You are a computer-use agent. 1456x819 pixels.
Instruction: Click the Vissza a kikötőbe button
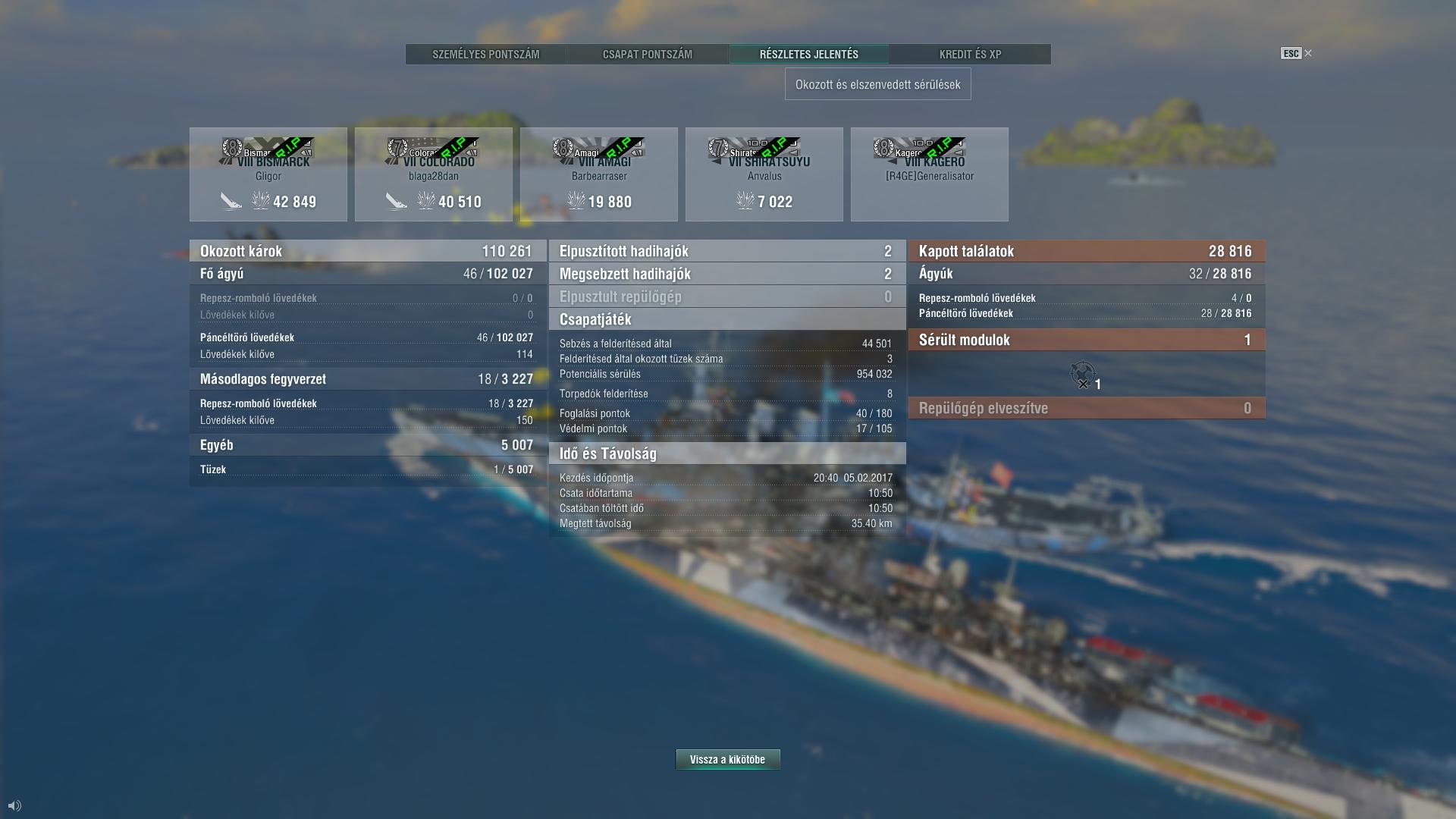pyautogui.click(x=728, y=760)
